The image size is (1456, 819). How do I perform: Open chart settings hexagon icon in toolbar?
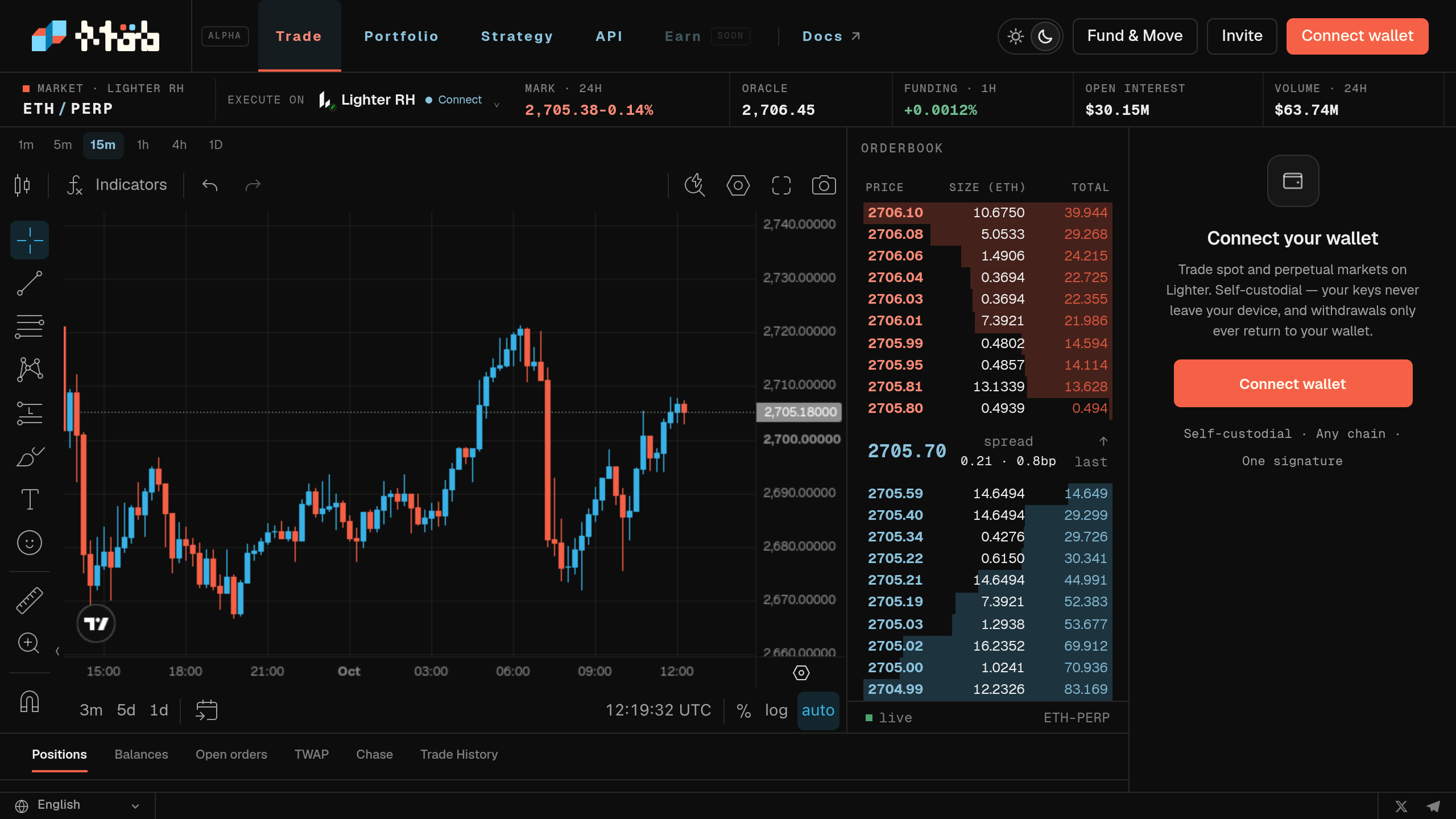[738, 185]
